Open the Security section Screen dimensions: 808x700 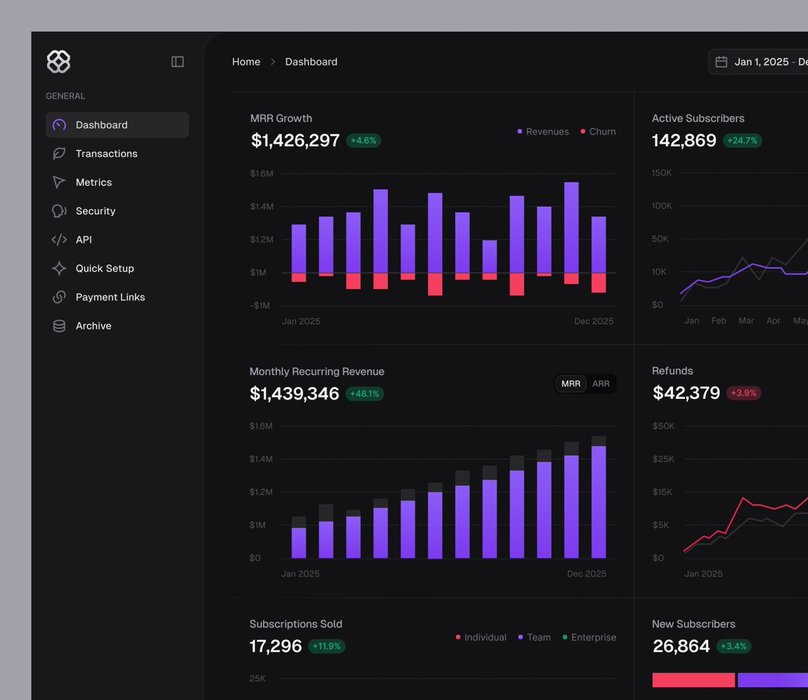point(117,211)
